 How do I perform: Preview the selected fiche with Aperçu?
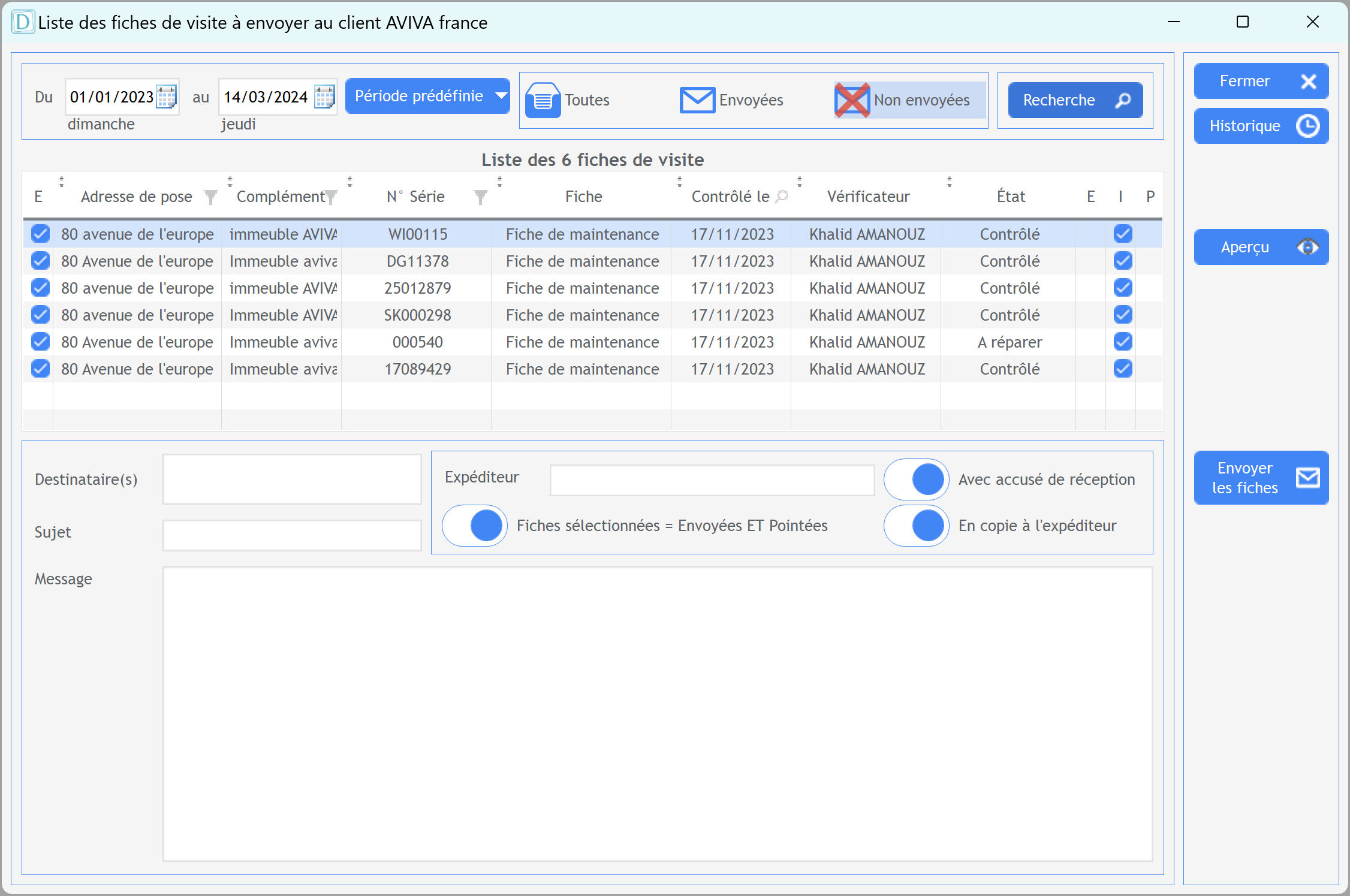click(x=1261, y=247)
